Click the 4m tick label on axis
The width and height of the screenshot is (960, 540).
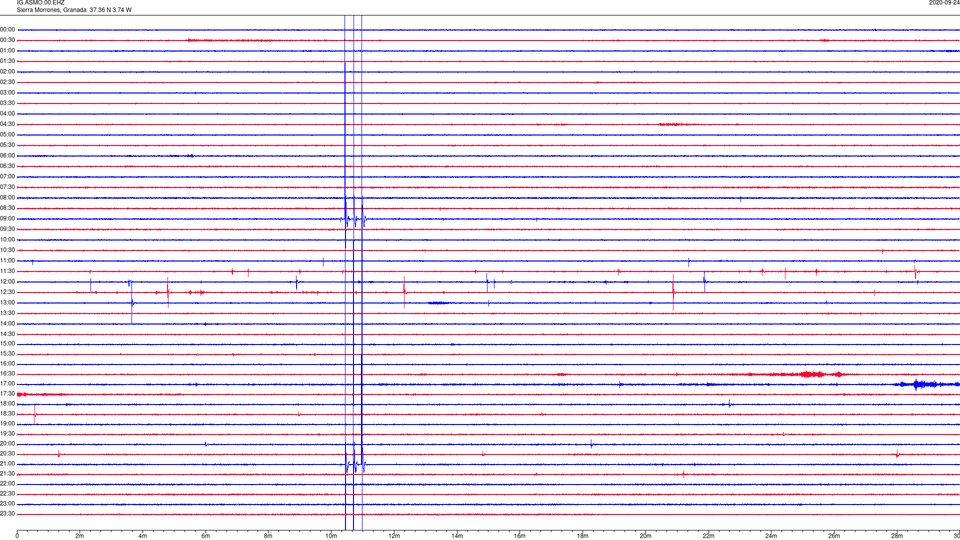[143, 536]
